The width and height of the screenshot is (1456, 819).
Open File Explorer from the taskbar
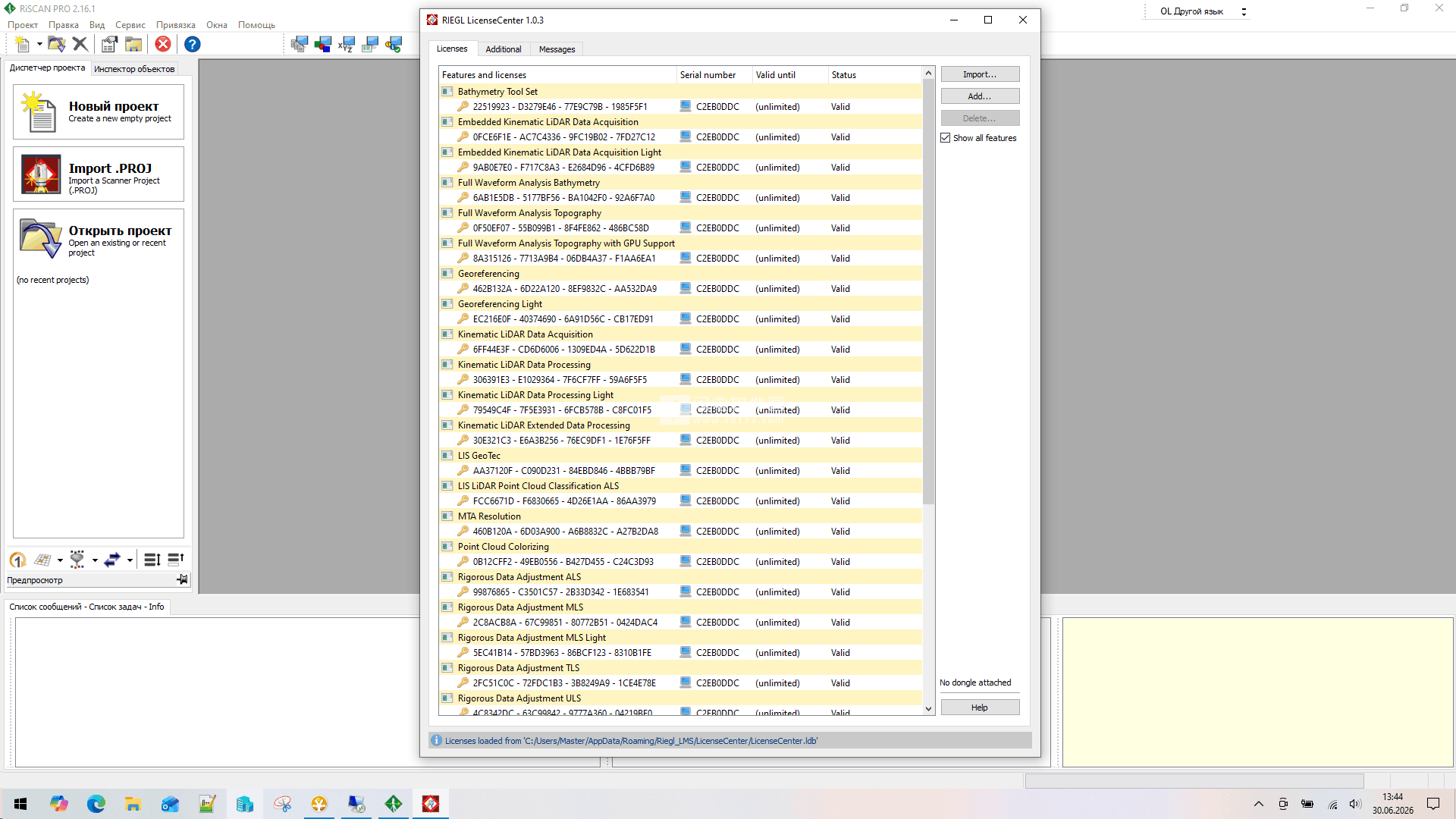(133, 804)
